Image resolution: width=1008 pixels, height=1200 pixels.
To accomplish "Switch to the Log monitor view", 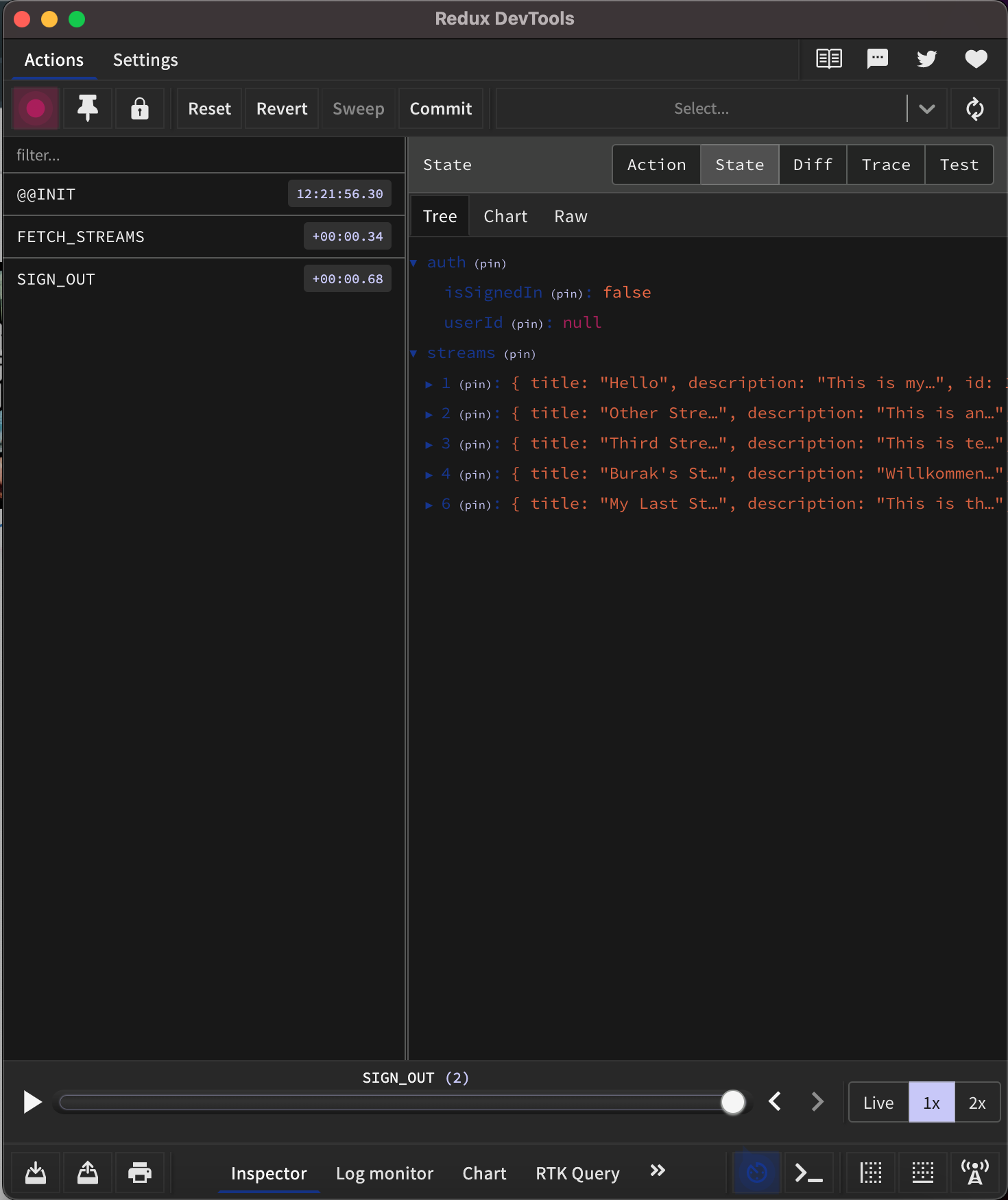I will click(x=385, y=1173).
